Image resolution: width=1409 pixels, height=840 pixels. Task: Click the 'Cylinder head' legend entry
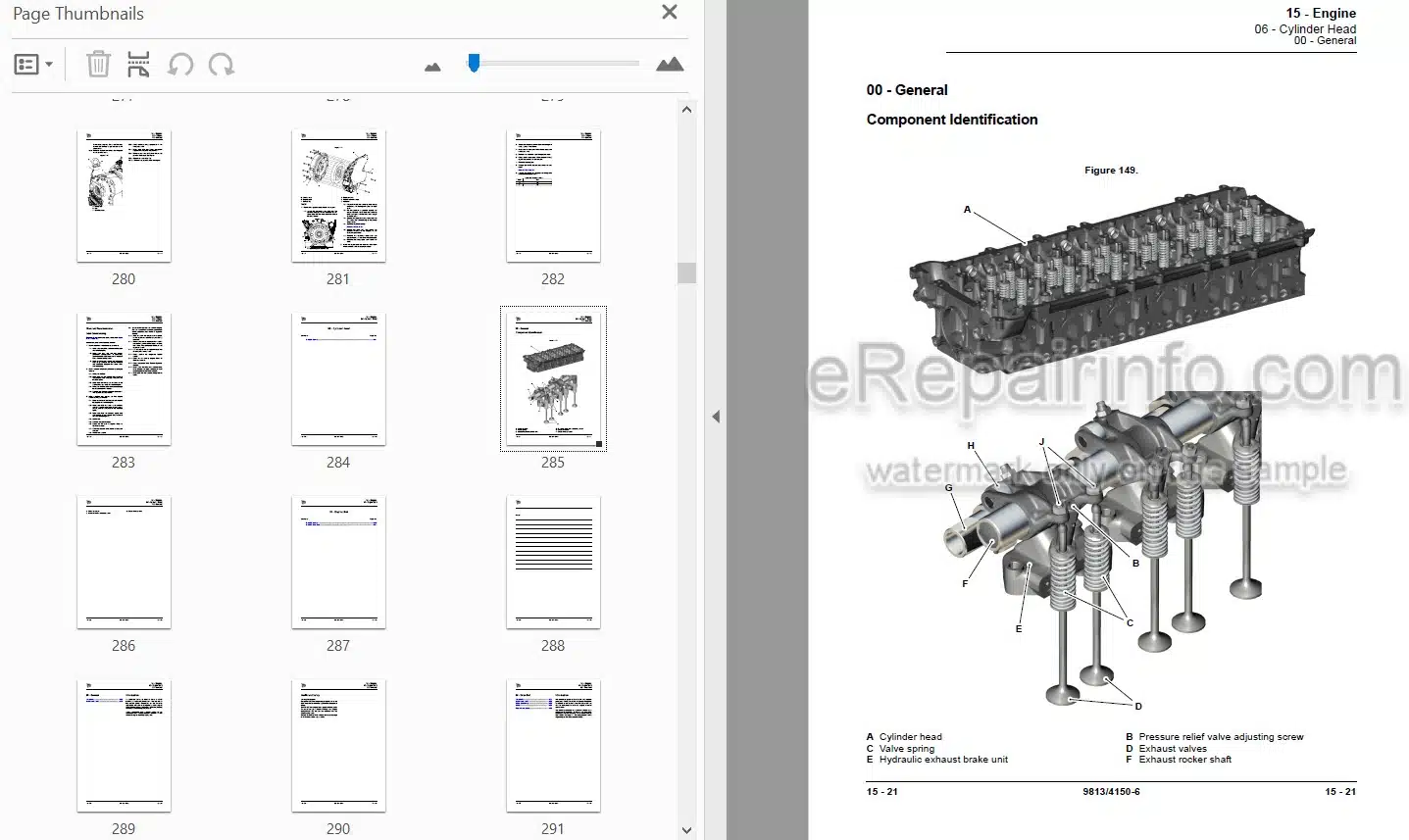pyautogui.click(x=910, y=737)
